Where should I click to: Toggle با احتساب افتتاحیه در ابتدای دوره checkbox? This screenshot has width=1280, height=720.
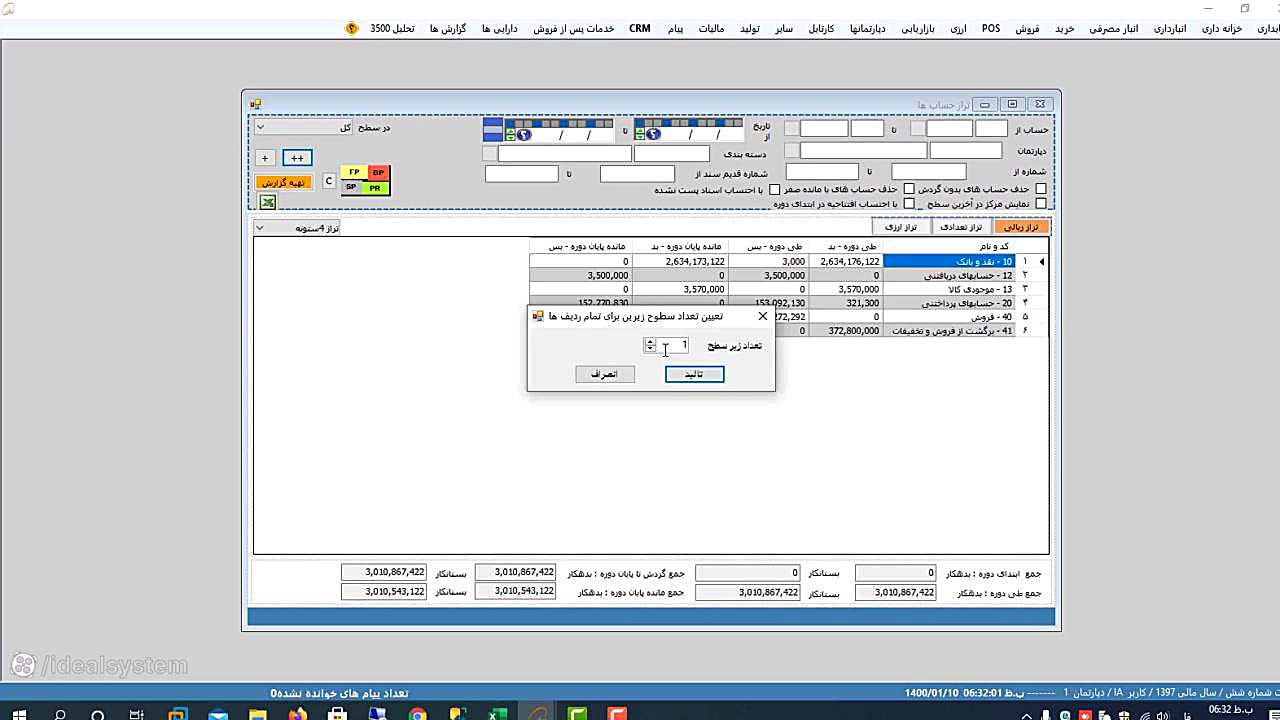click(x=909, y=204)
